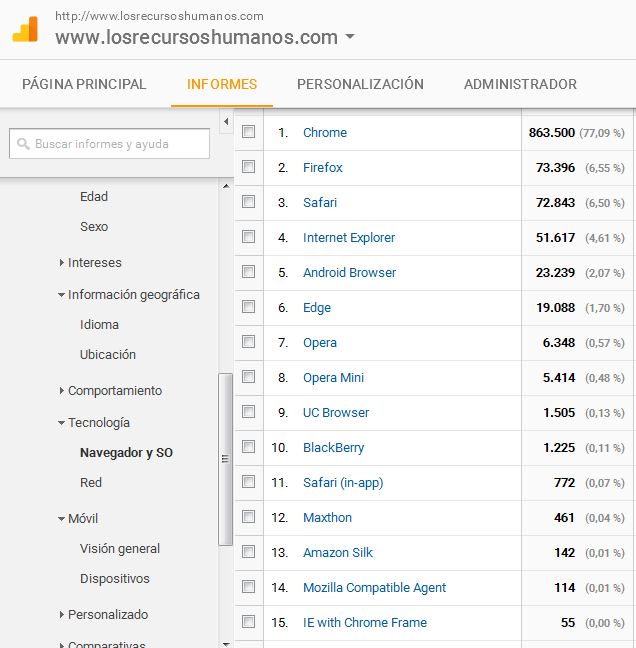Open the Idioma report
Image resolution: width=636 pixels, height=648 pixels.
click(x=99, y=324)
